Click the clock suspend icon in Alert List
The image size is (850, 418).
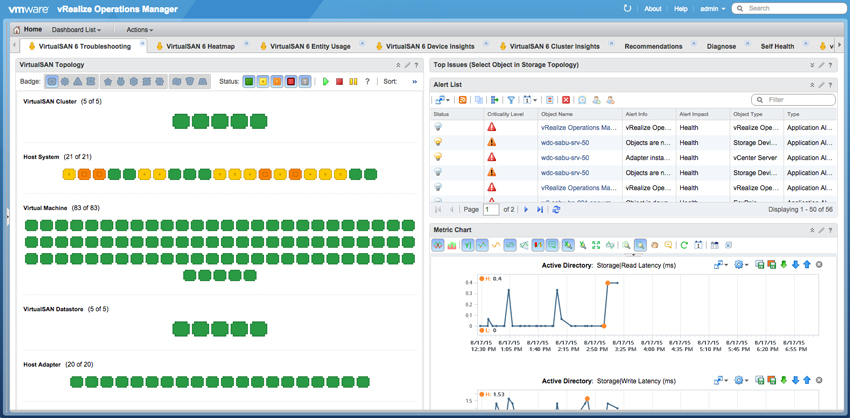coord(582,100)
